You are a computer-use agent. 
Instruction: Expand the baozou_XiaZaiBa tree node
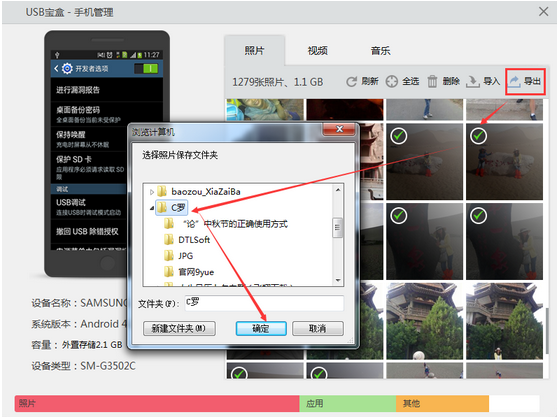click(152, 192)
